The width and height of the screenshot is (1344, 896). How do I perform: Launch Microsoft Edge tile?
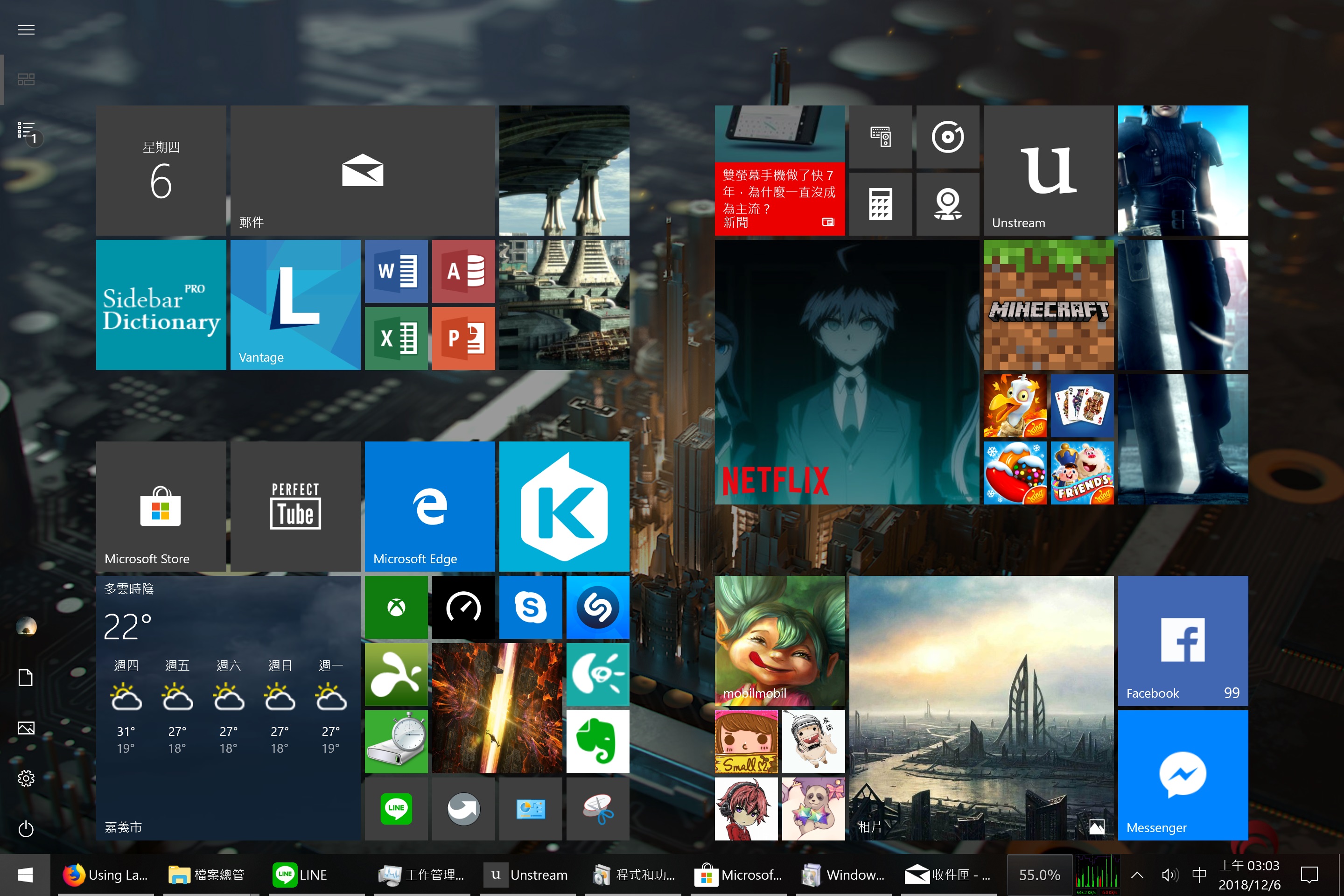(430, 507)
